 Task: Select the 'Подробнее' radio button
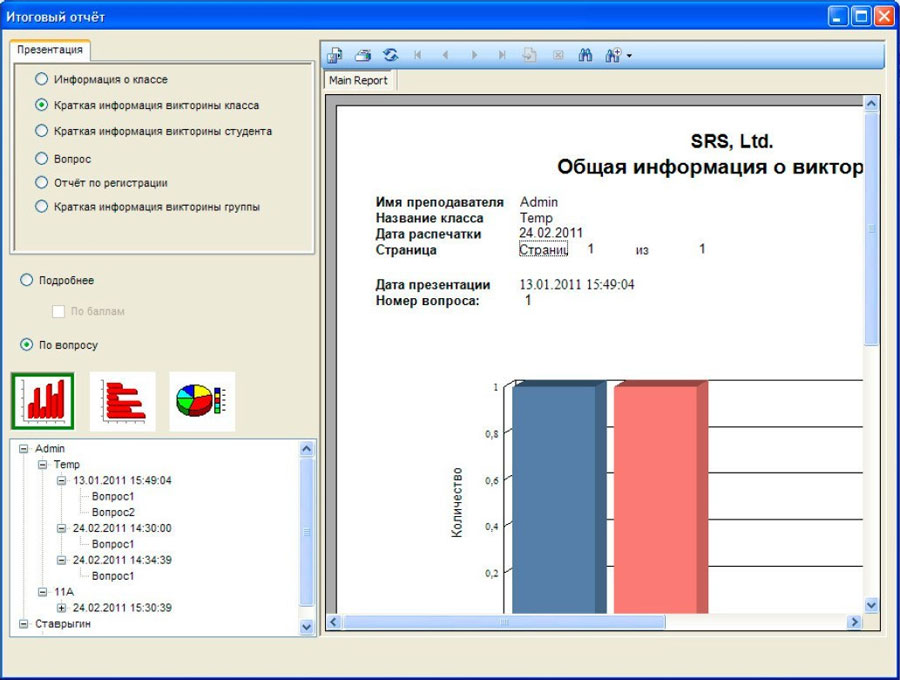(x=27, y=281)
